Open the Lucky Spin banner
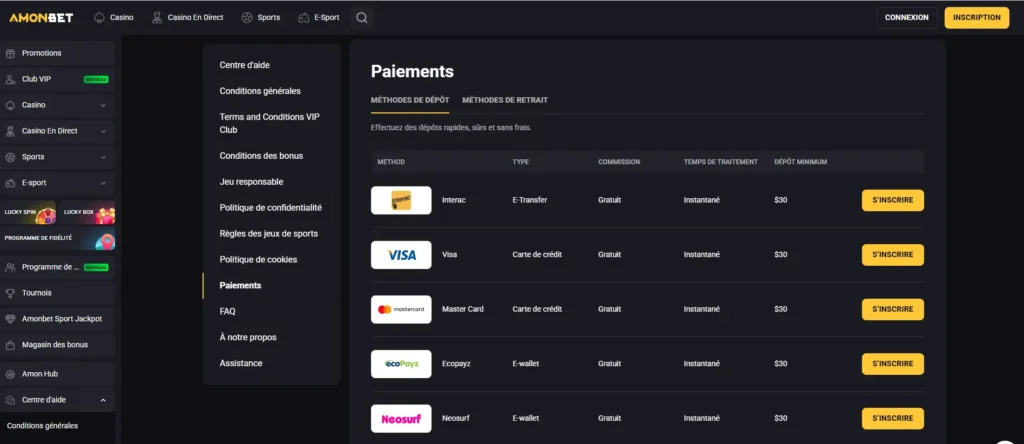 (x=29, y=212)
